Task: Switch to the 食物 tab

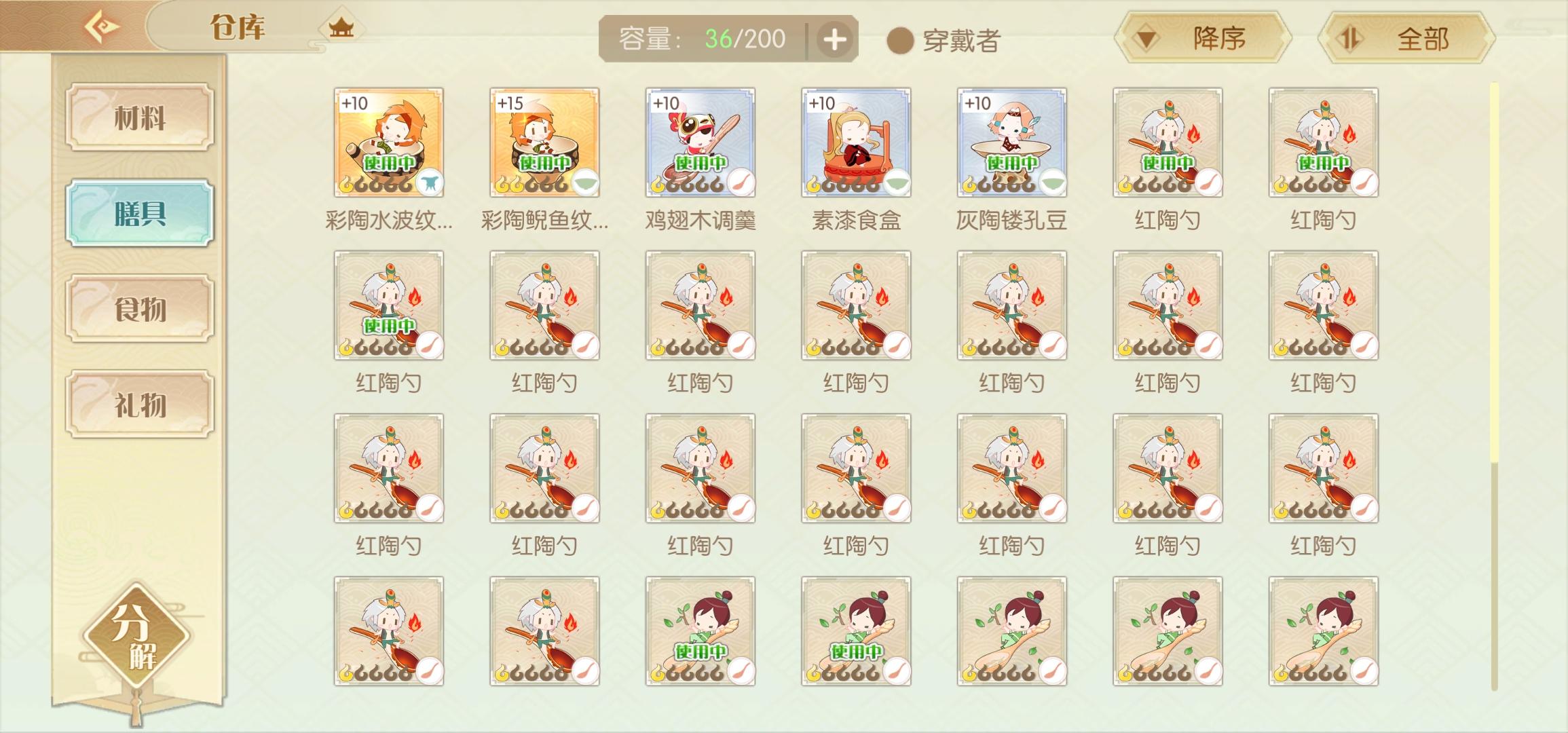Action: coord(140,309)
